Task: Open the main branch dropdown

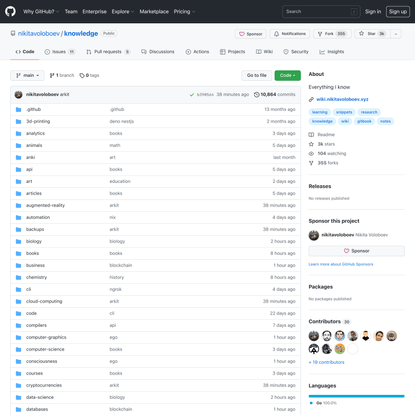Action: [27, 76]
